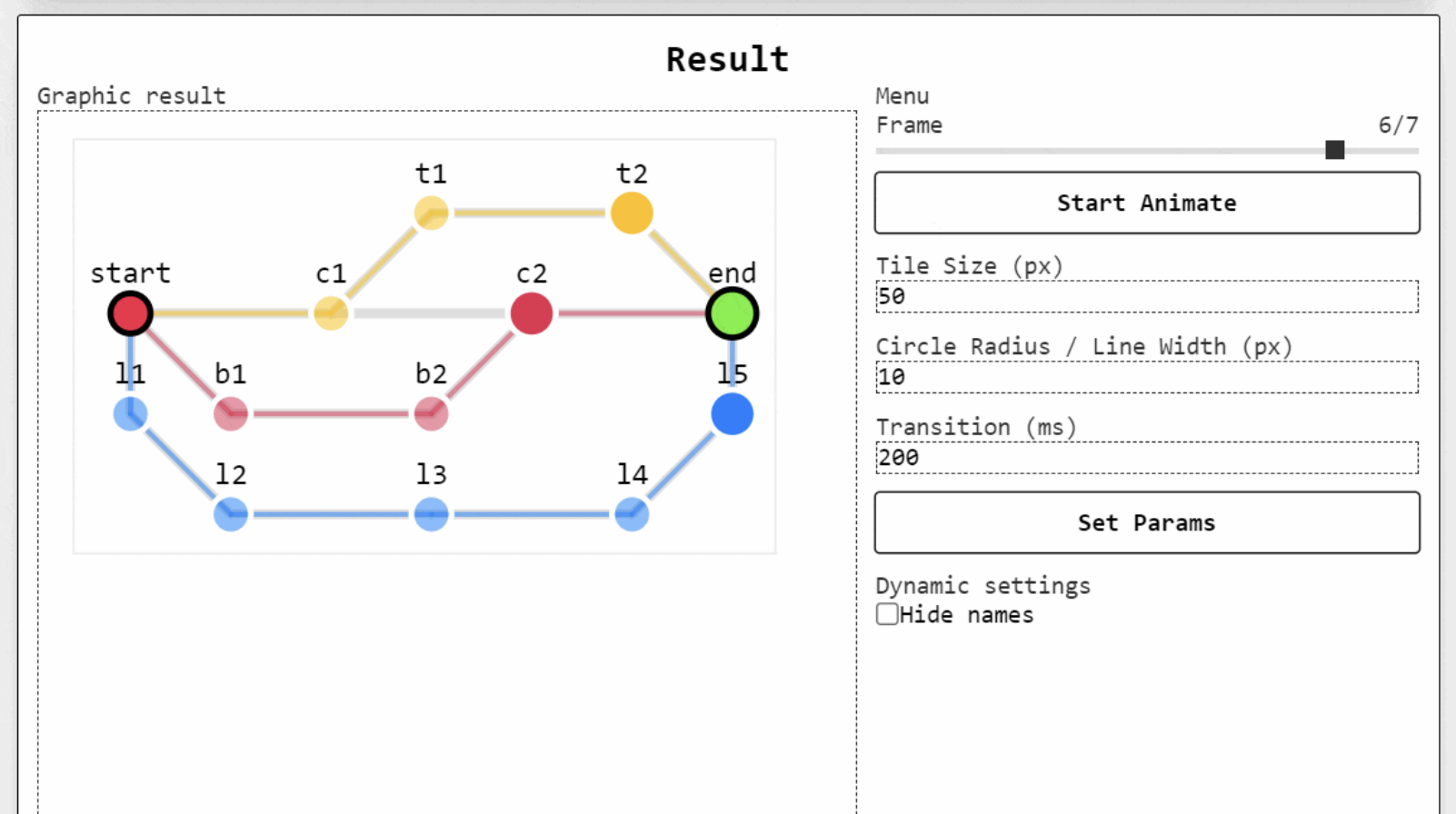Select the red c2 node
The width and height of the screenshot is (1456, 814).
[x=532, y=313]
